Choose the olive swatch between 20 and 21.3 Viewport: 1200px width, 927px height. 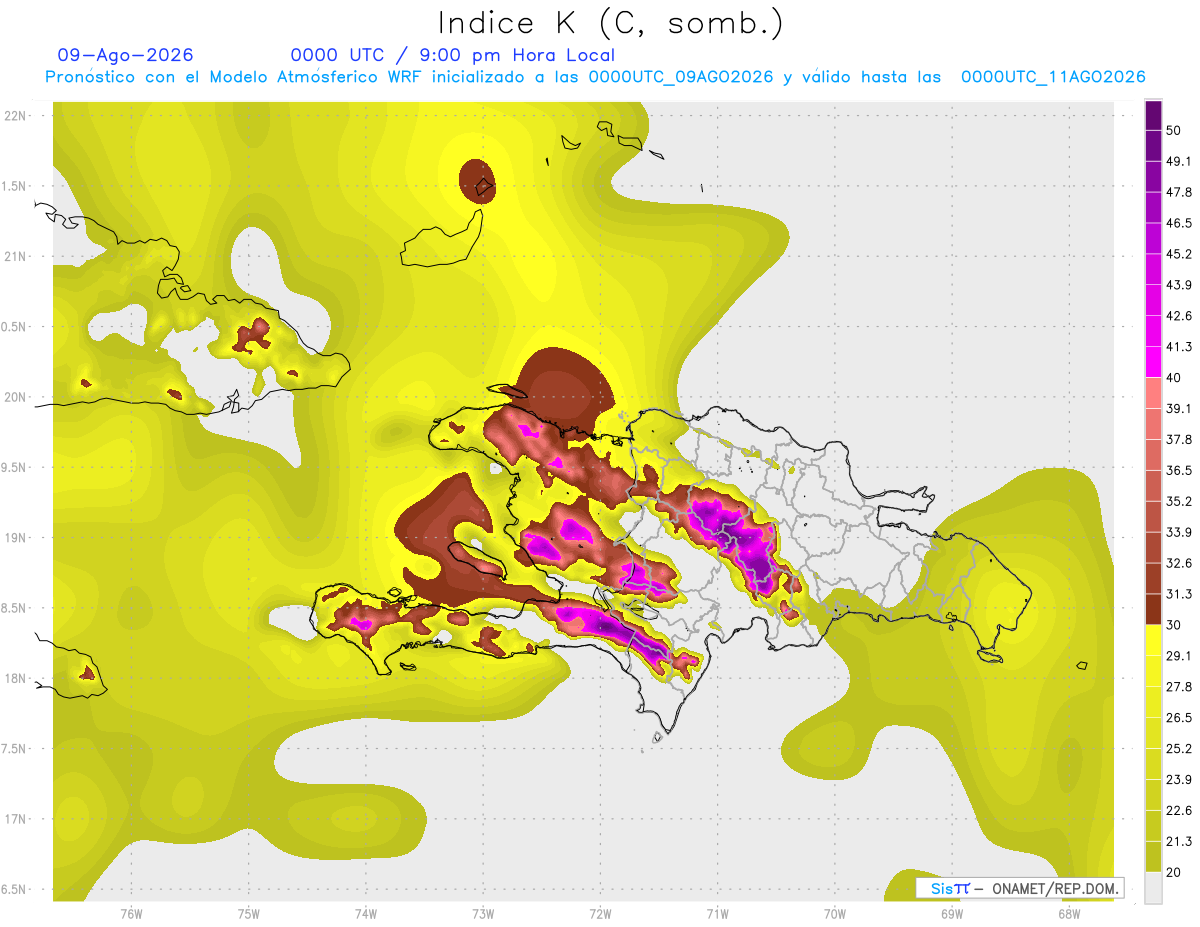point(1153,857)
